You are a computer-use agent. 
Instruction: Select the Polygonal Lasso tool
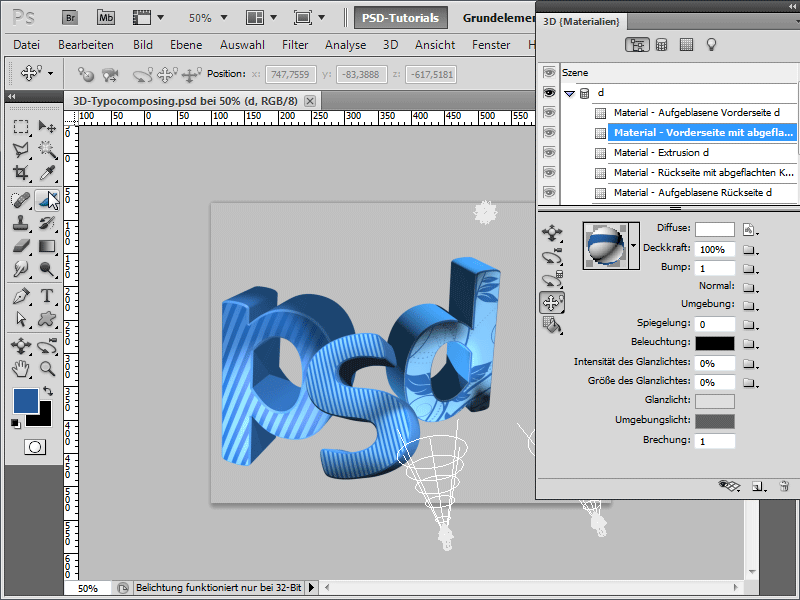pyautogui.click(x=21, y=149)
